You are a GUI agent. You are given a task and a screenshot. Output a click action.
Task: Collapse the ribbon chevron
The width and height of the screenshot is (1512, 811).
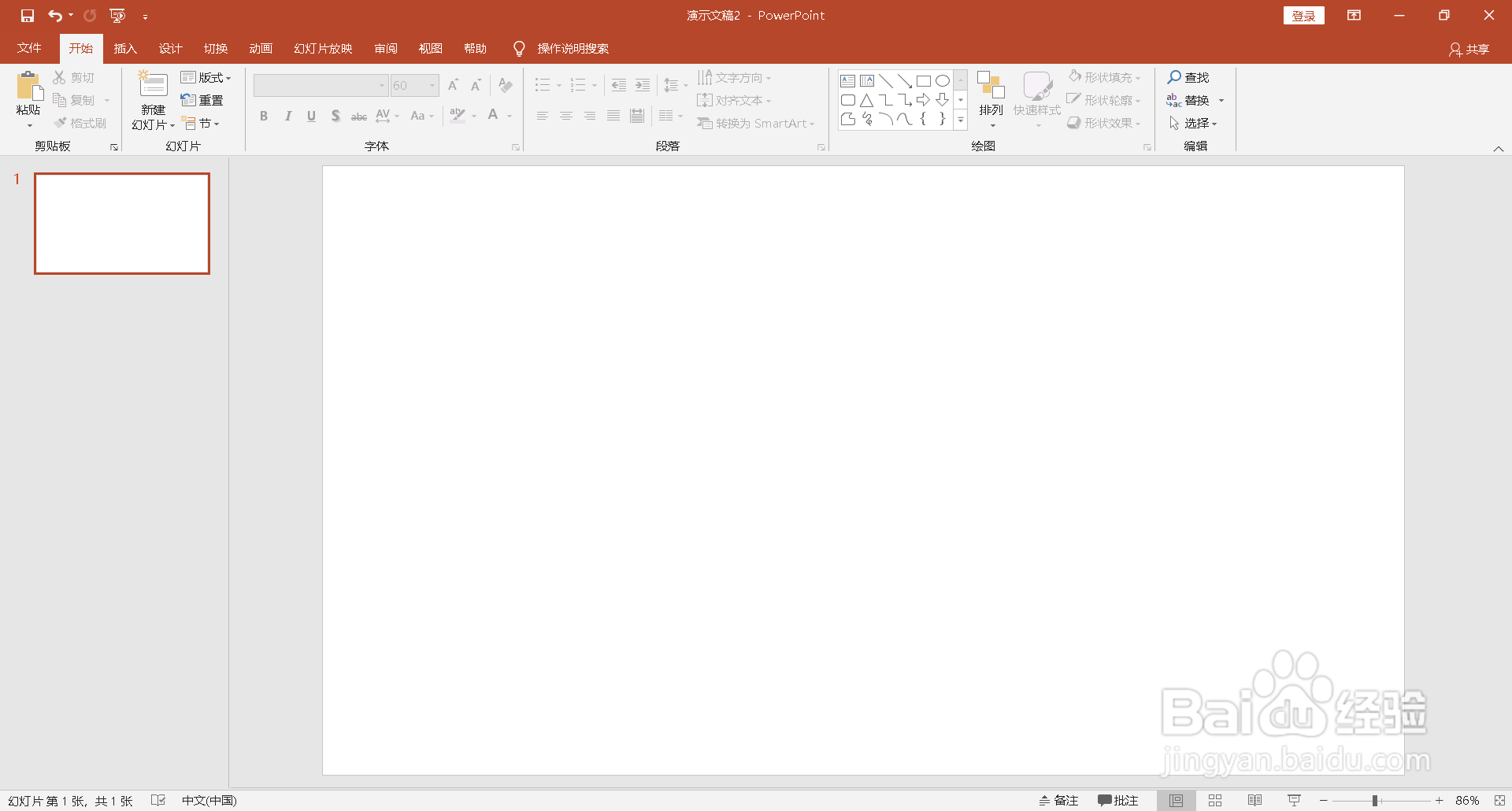point(1499,148)
